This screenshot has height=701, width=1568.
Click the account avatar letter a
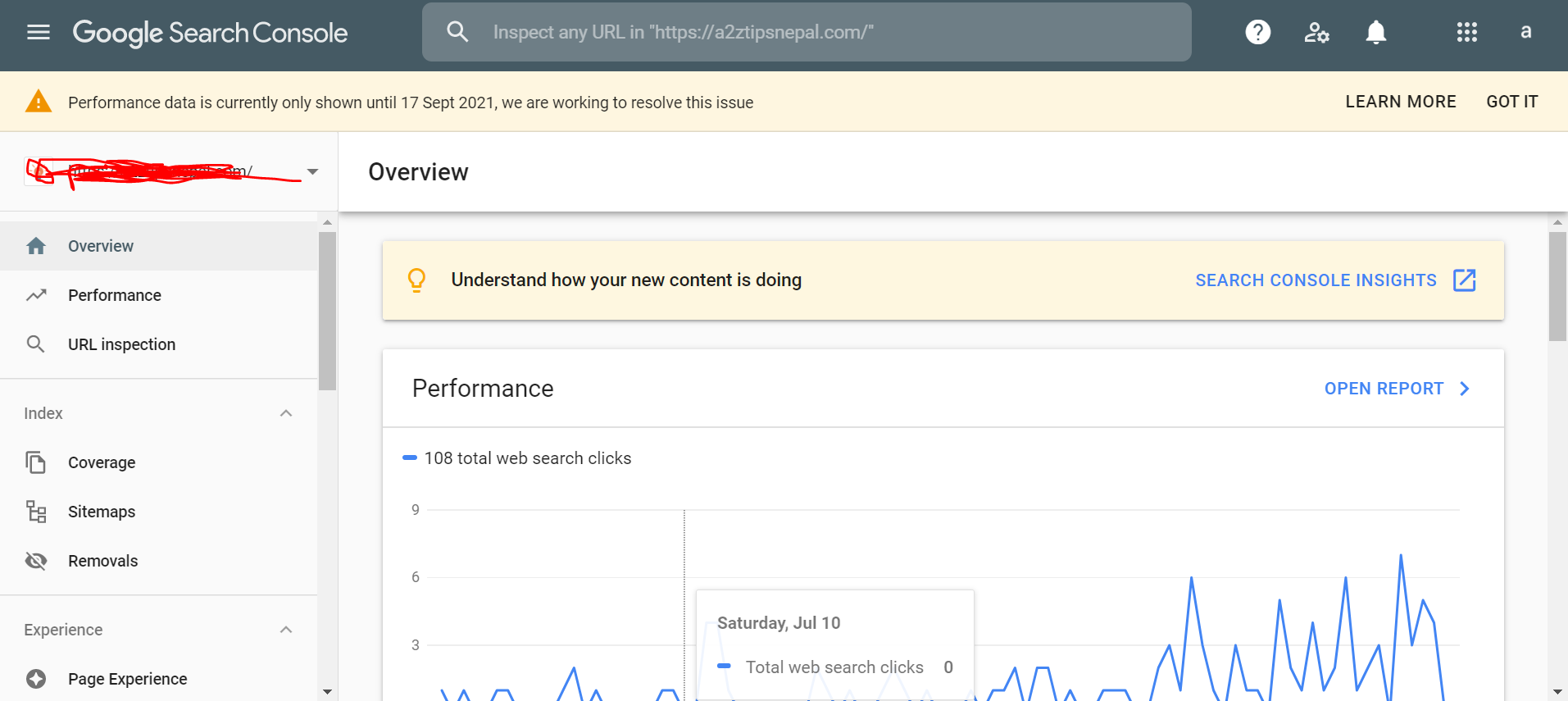[1525, 32]
